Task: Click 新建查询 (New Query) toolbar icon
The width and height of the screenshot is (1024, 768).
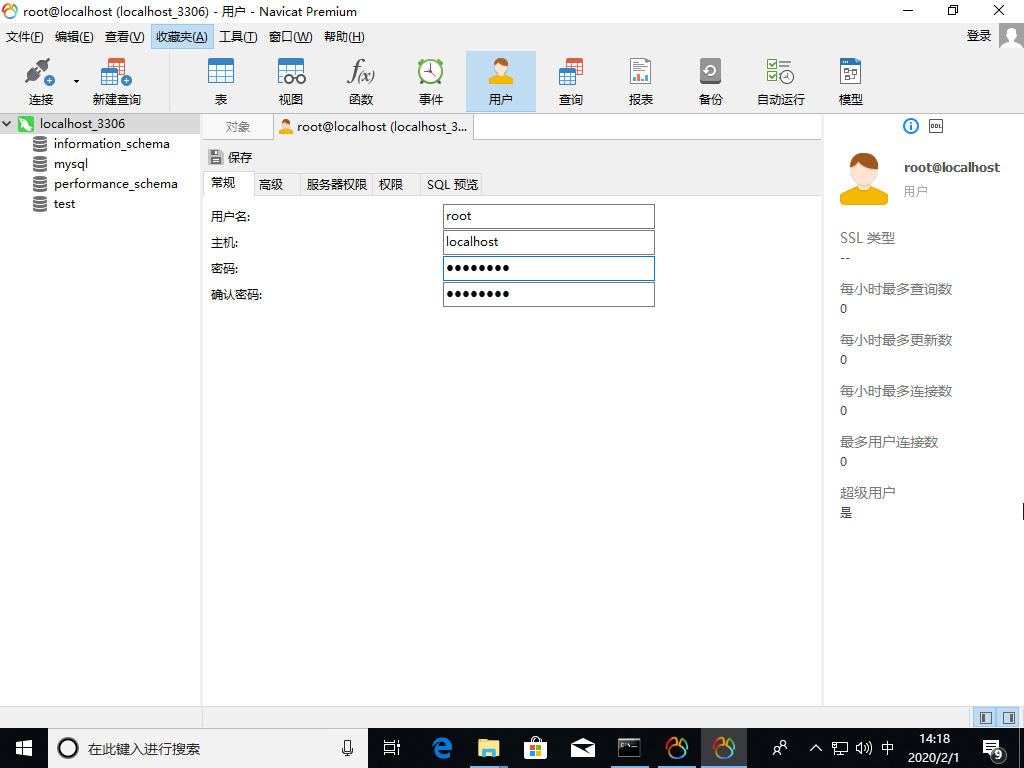Action: tap(116, 82)
